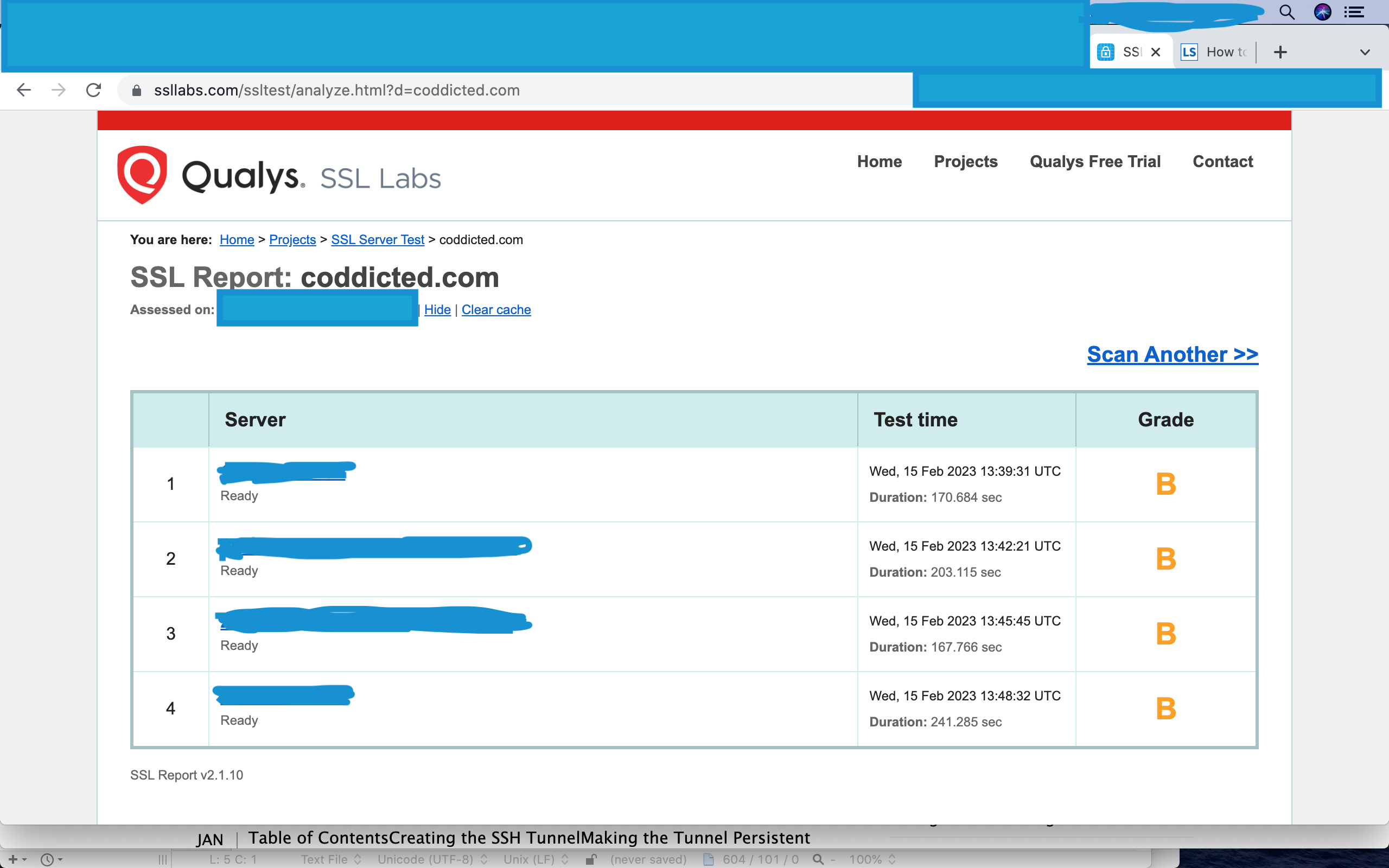This screenshot has height=868, width=1389.
Task: Open Home in the top navigation
Action: pos(880,161)
